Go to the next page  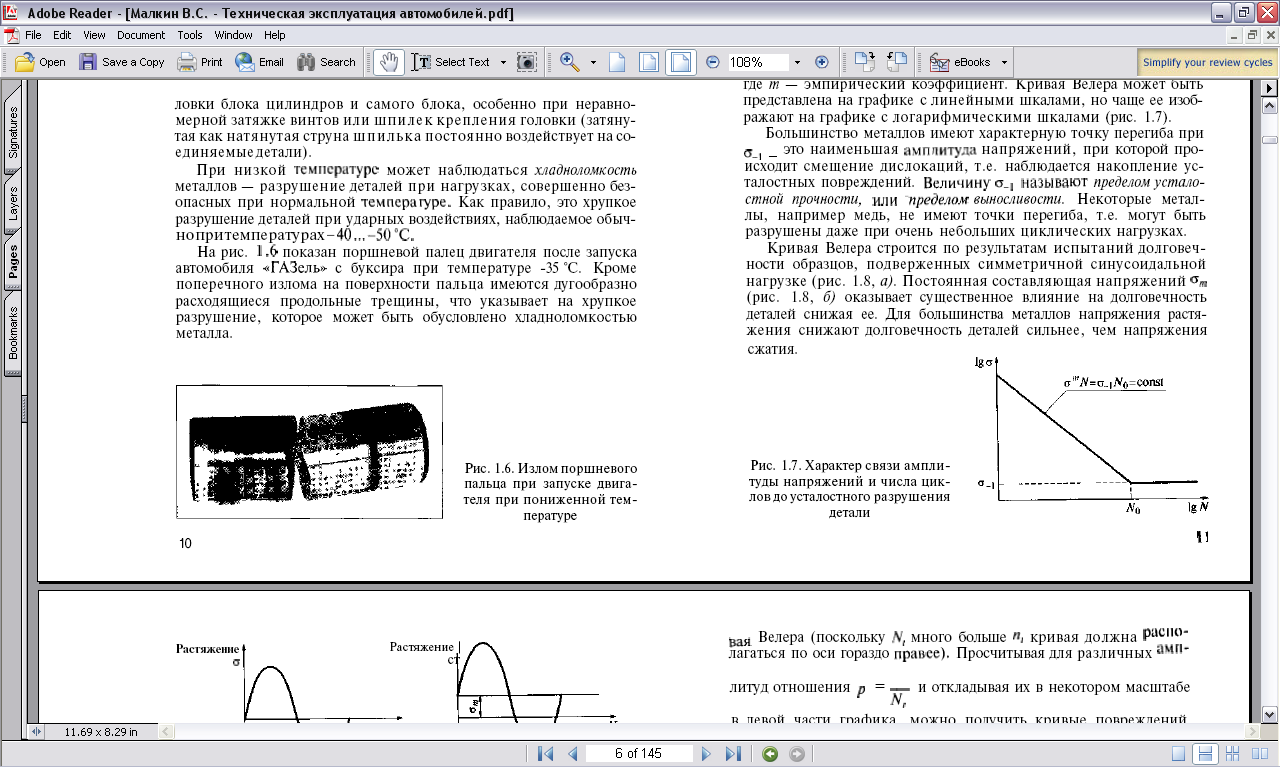(x=706, y=753)
